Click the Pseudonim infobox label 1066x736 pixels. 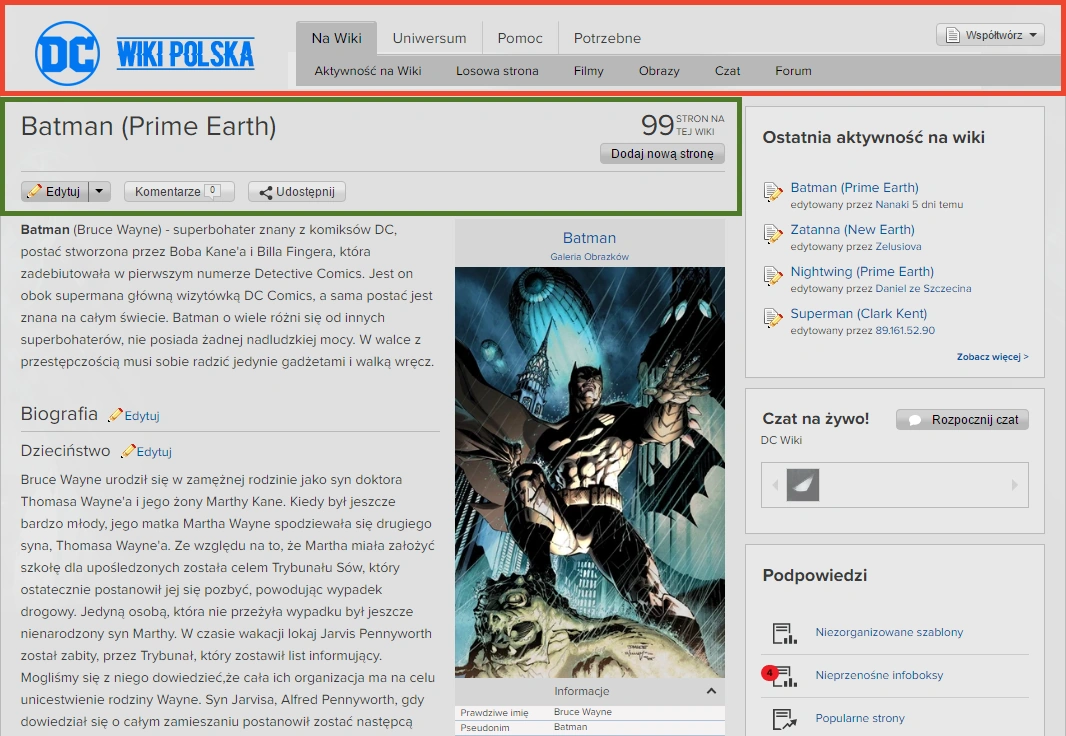485,728
